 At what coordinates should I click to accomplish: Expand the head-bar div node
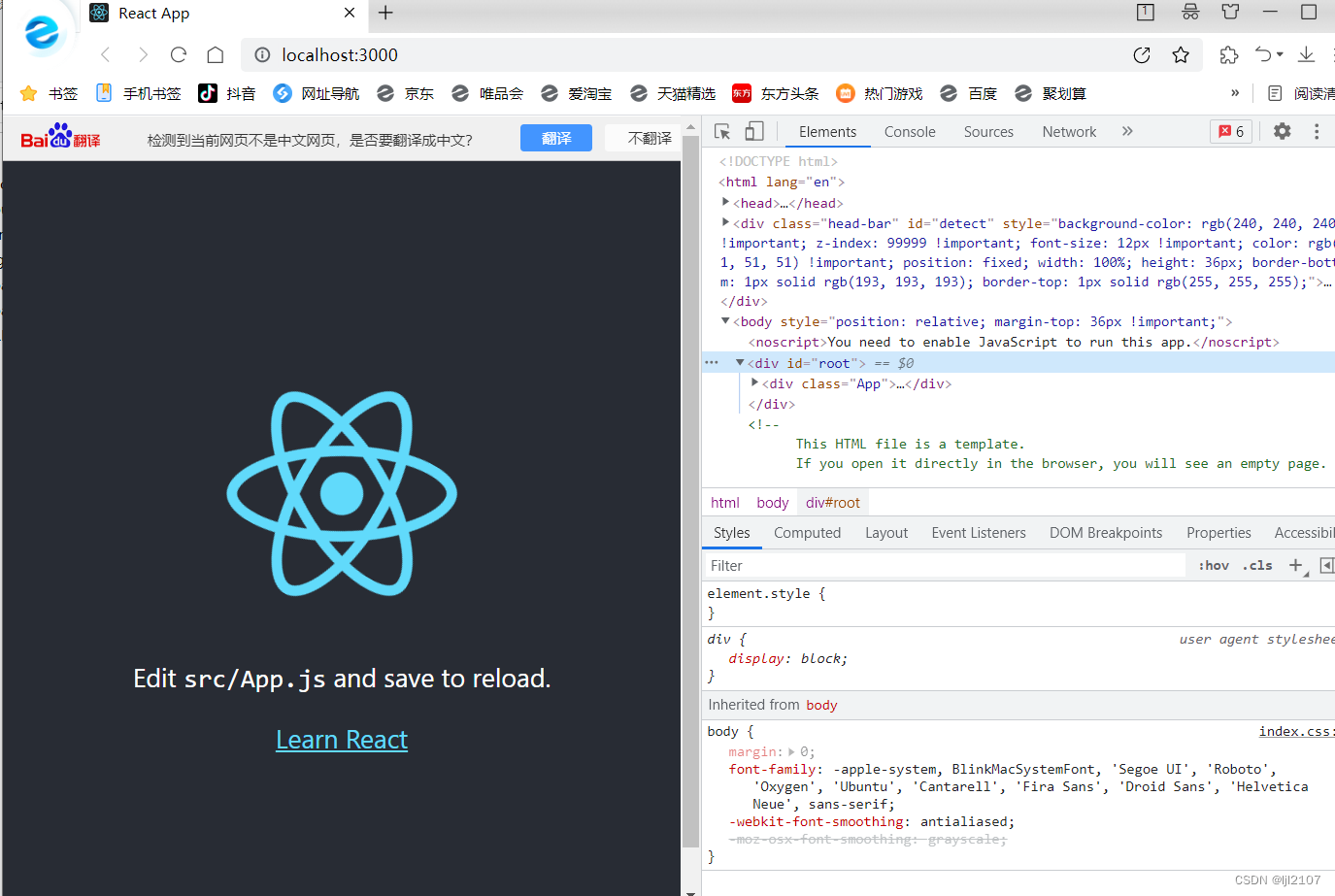tap(725, 222)
